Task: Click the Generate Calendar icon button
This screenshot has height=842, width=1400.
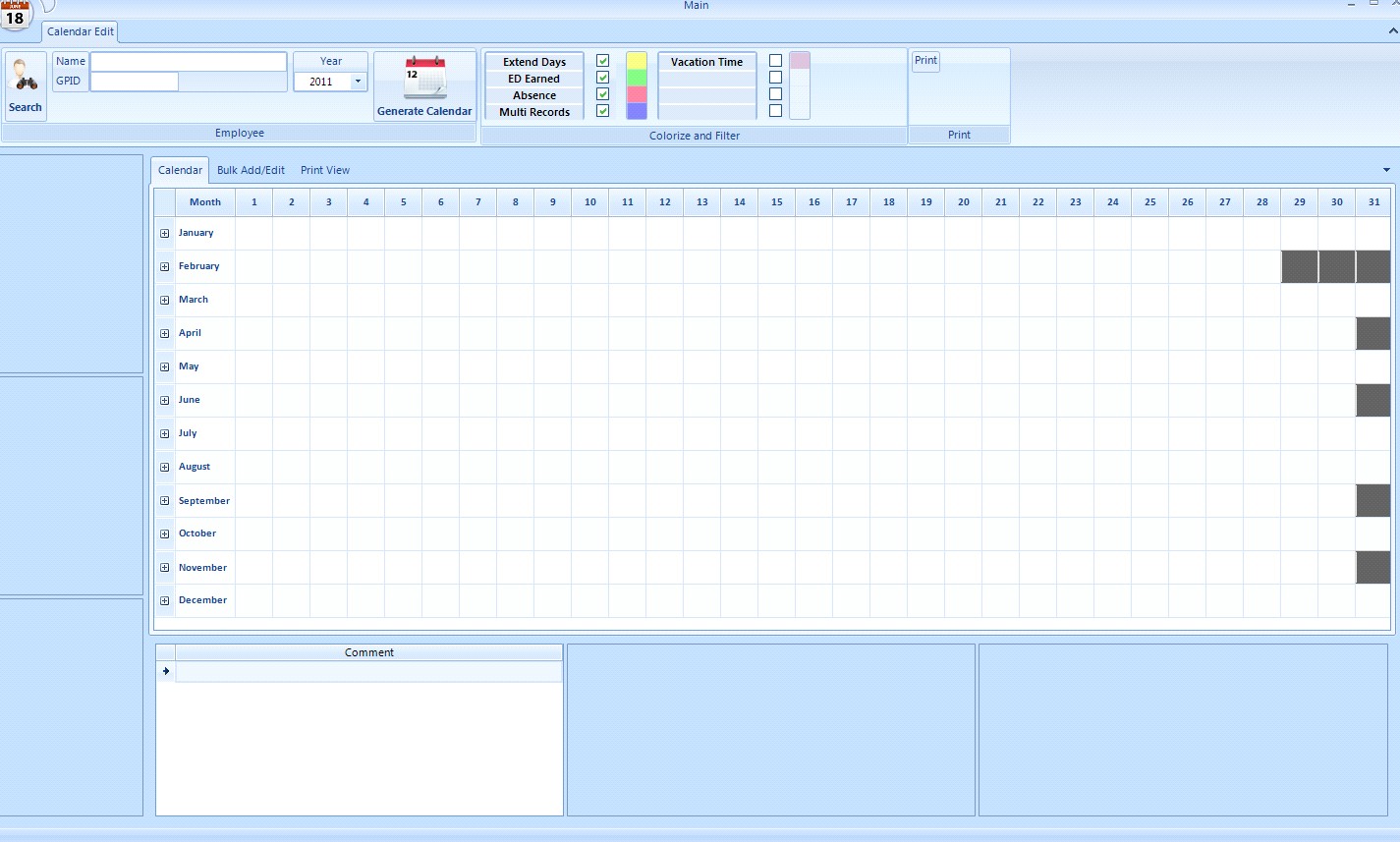Action: click(x=424, y=86)
